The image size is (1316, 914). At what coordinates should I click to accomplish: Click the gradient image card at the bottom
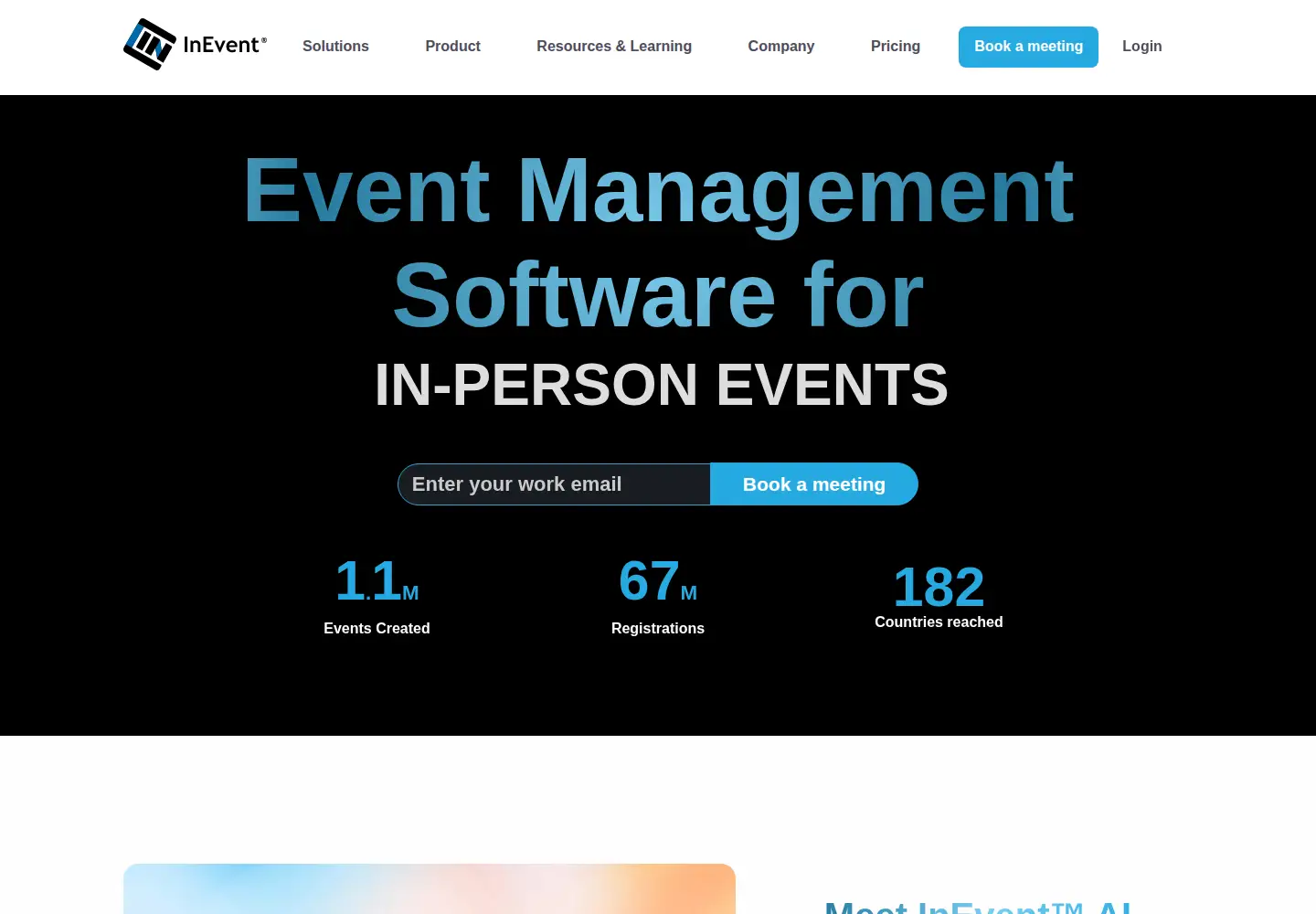point(430,888)
